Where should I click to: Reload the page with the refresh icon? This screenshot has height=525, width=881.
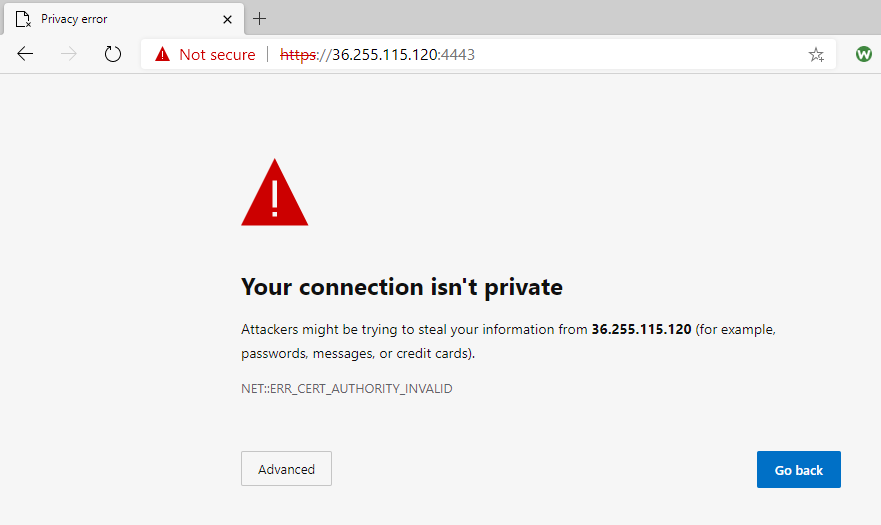113,54
